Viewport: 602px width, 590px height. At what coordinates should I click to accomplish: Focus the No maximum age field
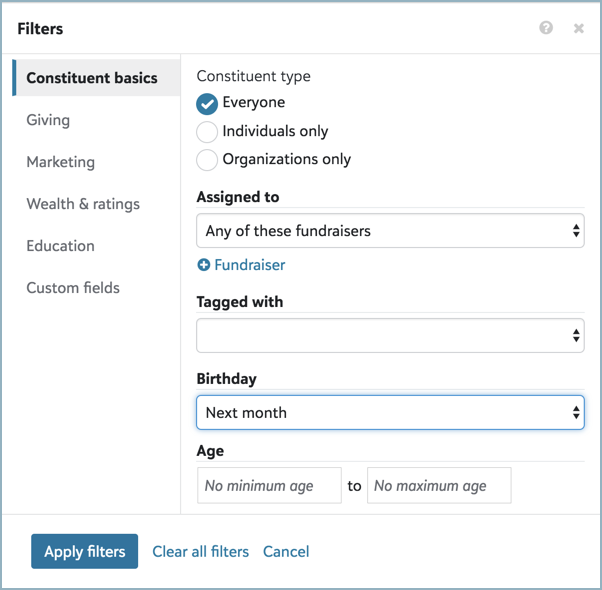click(439, 485)
